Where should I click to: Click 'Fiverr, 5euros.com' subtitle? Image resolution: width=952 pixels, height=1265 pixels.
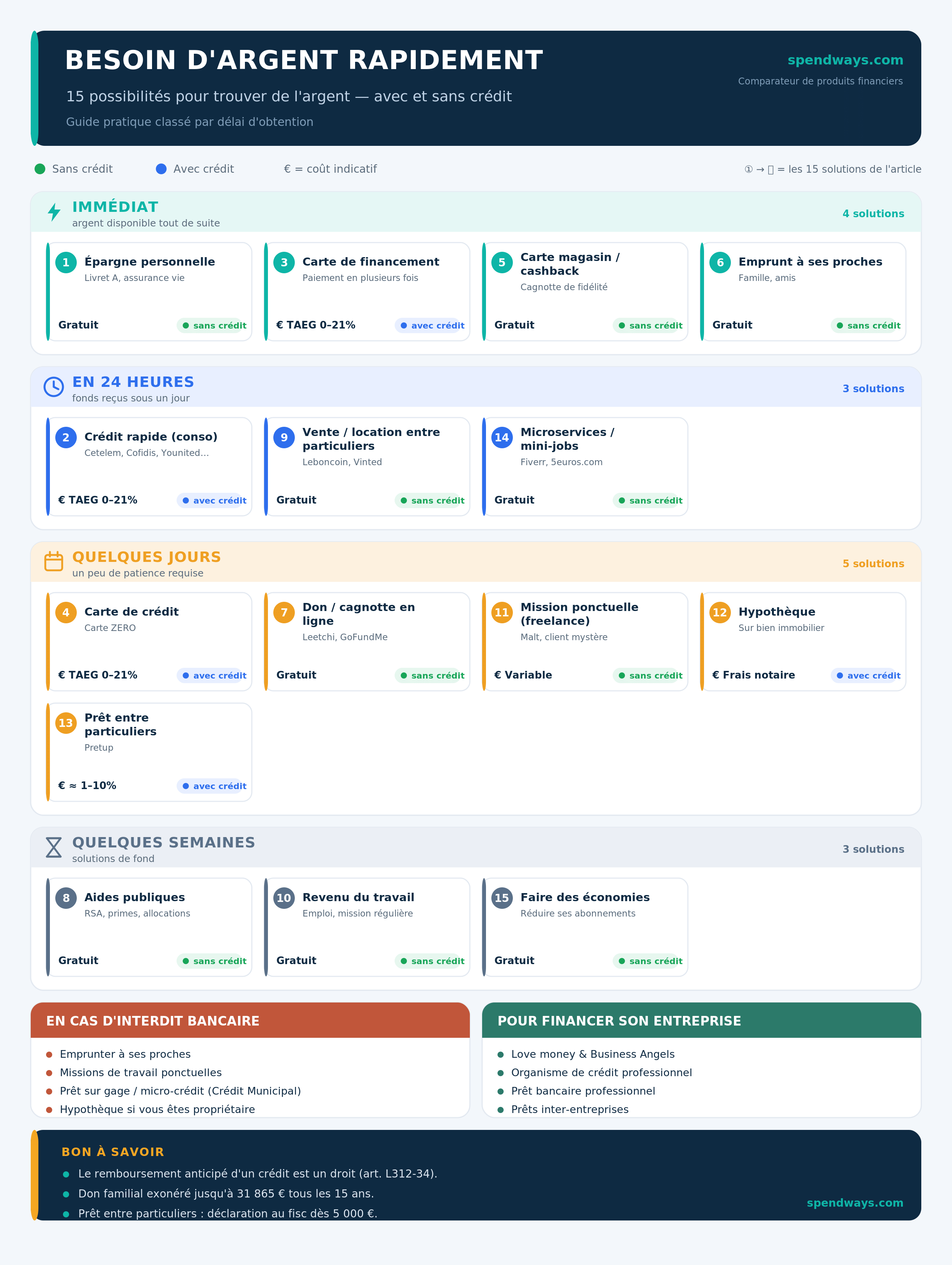(561, 462)
